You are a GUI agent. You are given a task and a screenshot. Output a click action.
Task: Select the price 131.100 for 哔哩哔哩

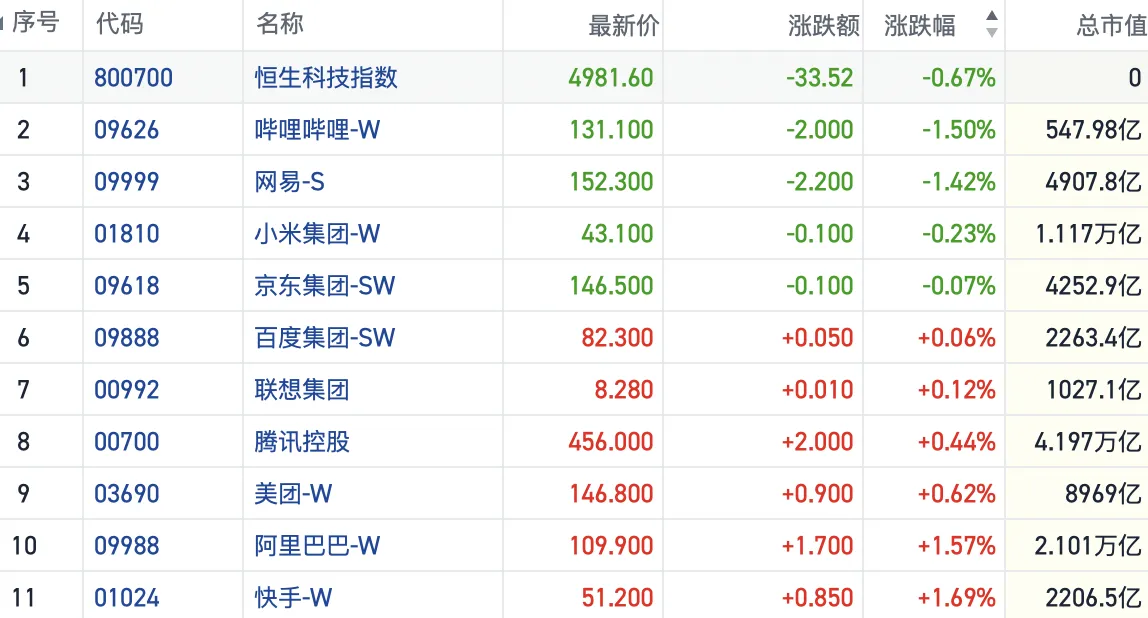(611, 130)
